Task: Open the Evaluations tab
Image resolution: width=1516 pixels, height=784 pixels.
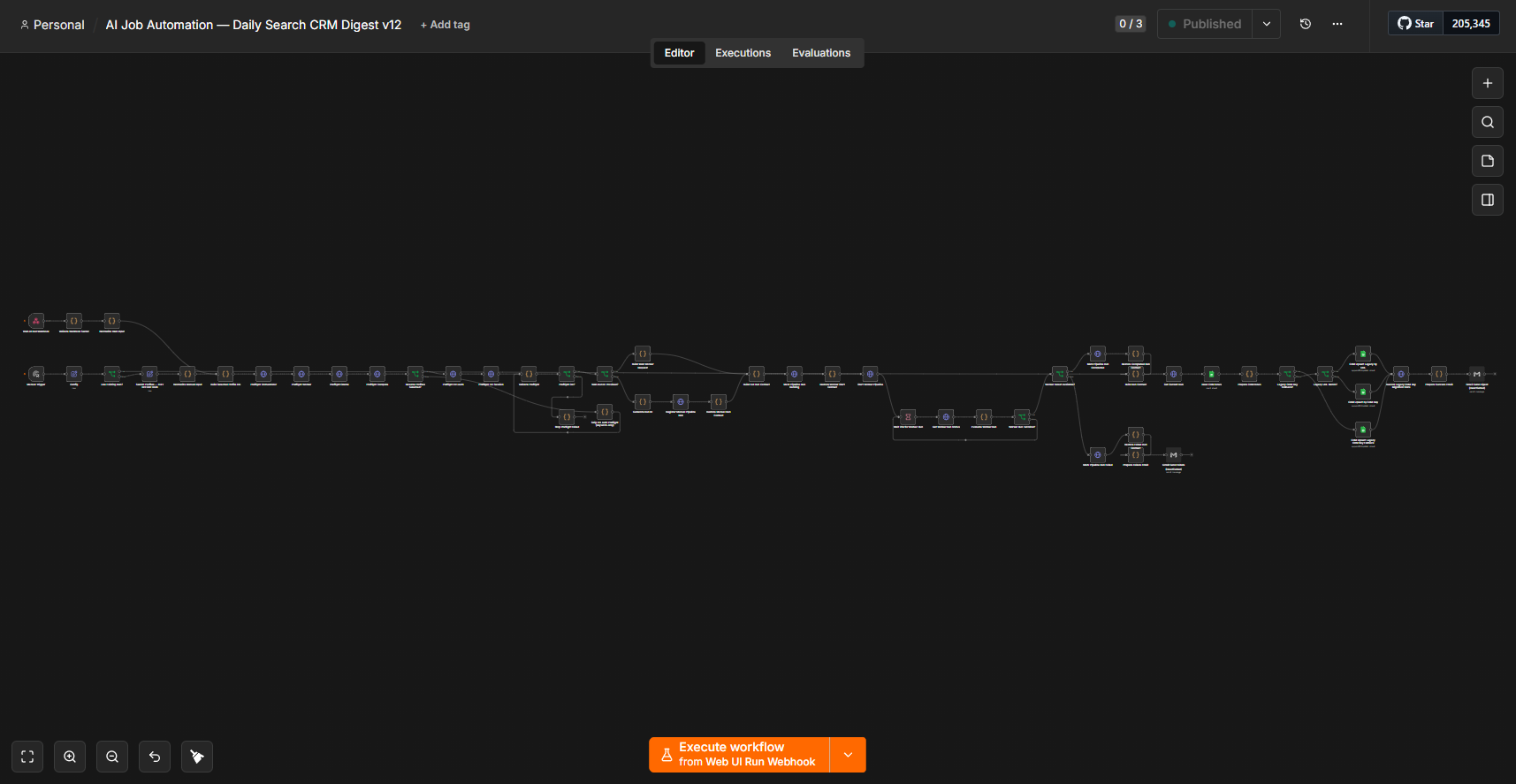Action: (821, 53)
